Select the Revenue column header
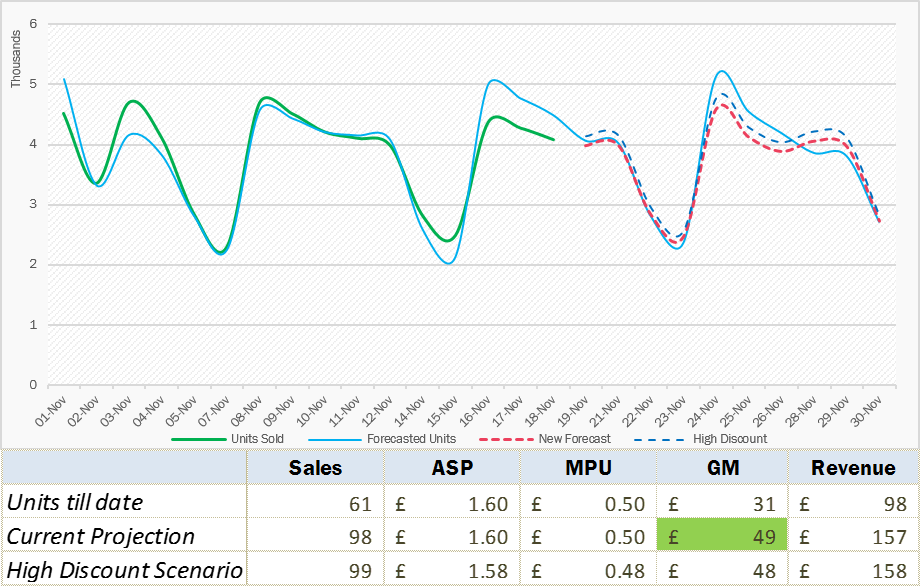This screenshot has width=921, height=587. point(853,468)
